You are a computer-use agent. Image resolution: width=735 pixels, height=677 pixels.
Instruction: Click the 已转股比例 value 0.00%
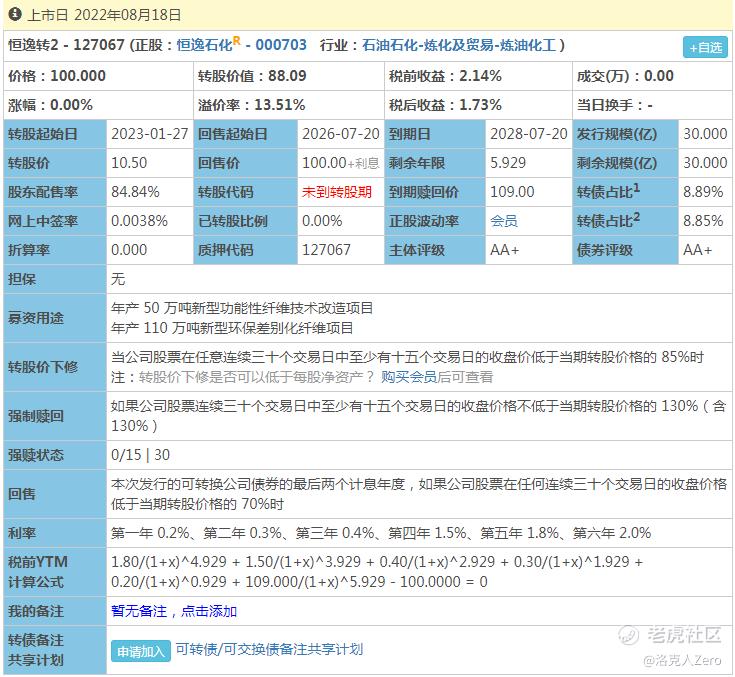click(322, 221)
